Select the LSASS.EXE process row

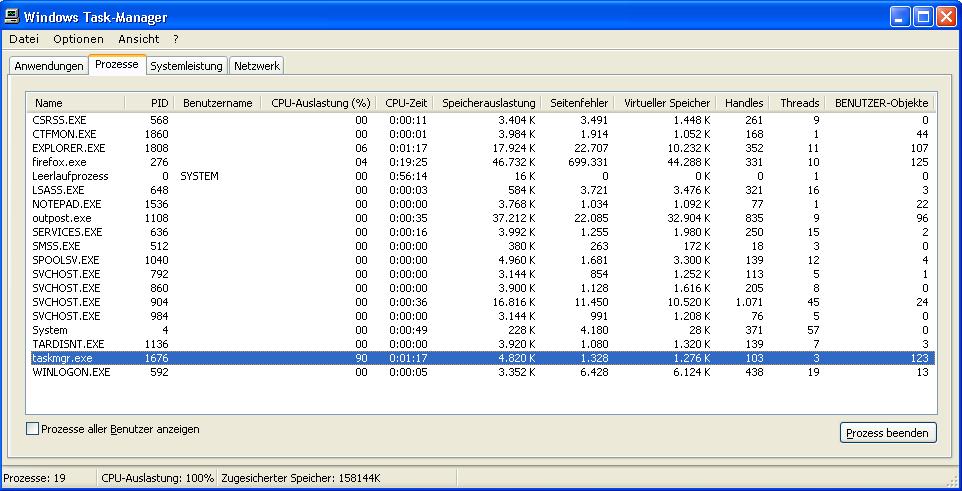(x=482, y=190)
